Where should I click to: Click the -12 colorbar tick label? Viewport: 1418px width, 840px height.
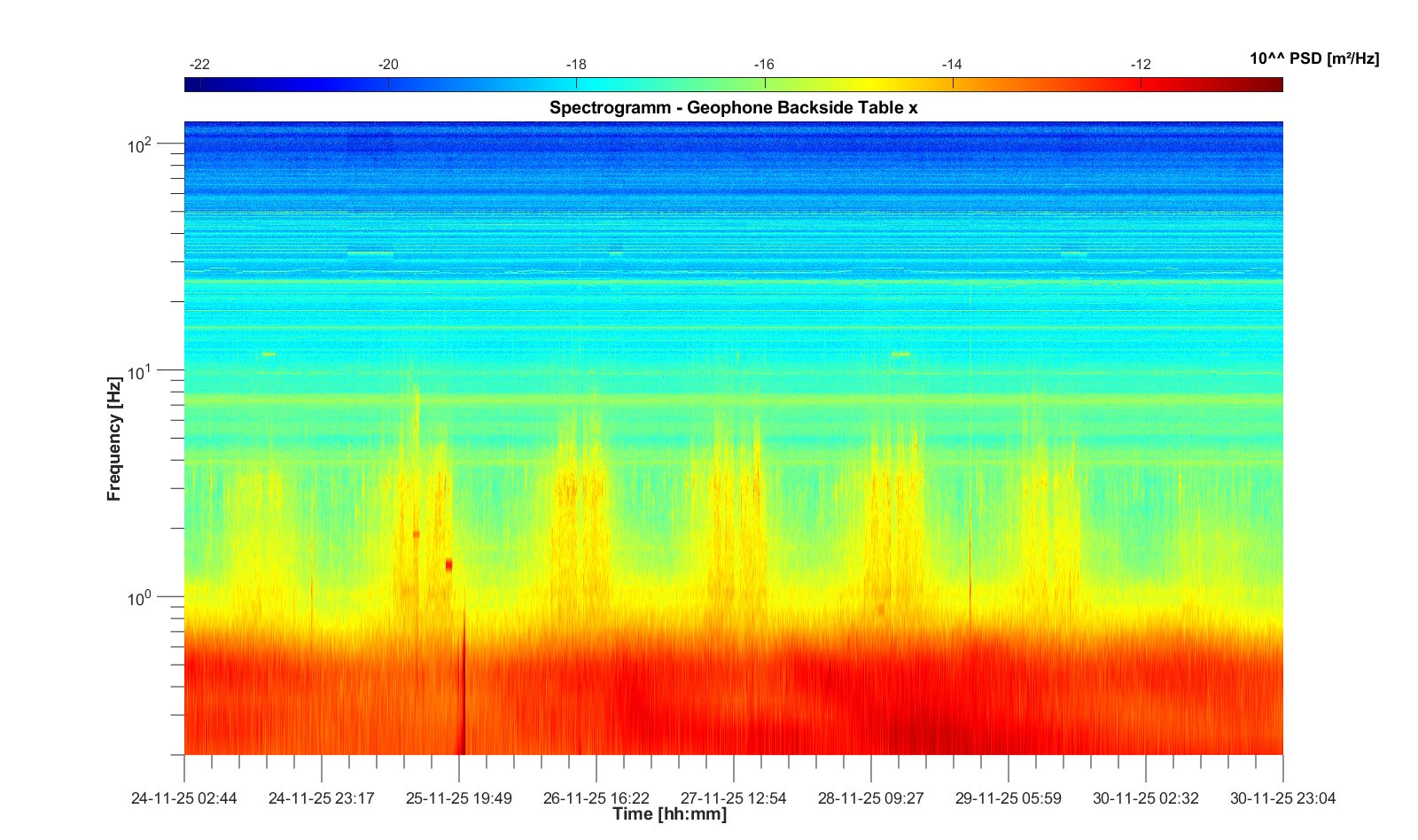(1141, 65)
